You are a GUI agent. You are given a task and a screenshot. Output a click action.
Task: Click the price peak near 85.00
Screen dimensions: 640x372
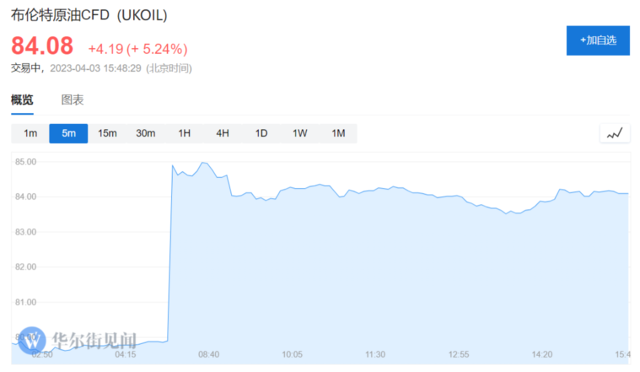pos(203,163)
